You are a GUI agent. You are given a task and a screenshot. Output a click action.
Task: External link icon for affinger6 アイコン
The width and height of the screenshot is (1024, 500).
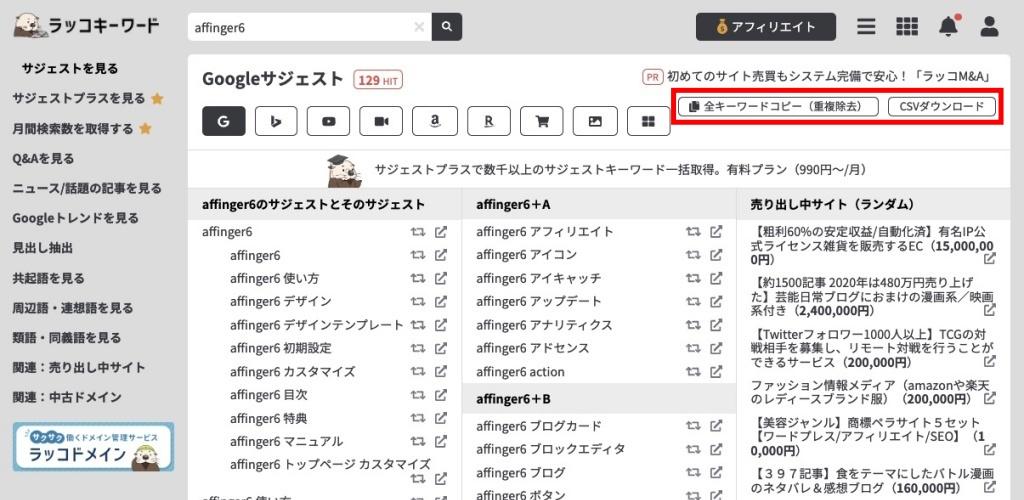click(x=716, y=255)
